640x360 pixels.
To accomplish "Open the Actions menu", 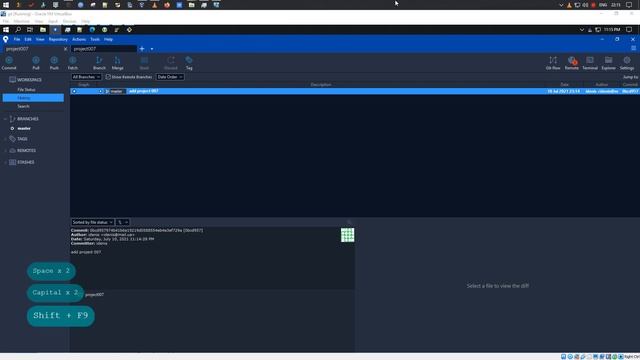I will click(x=79, y=39).
